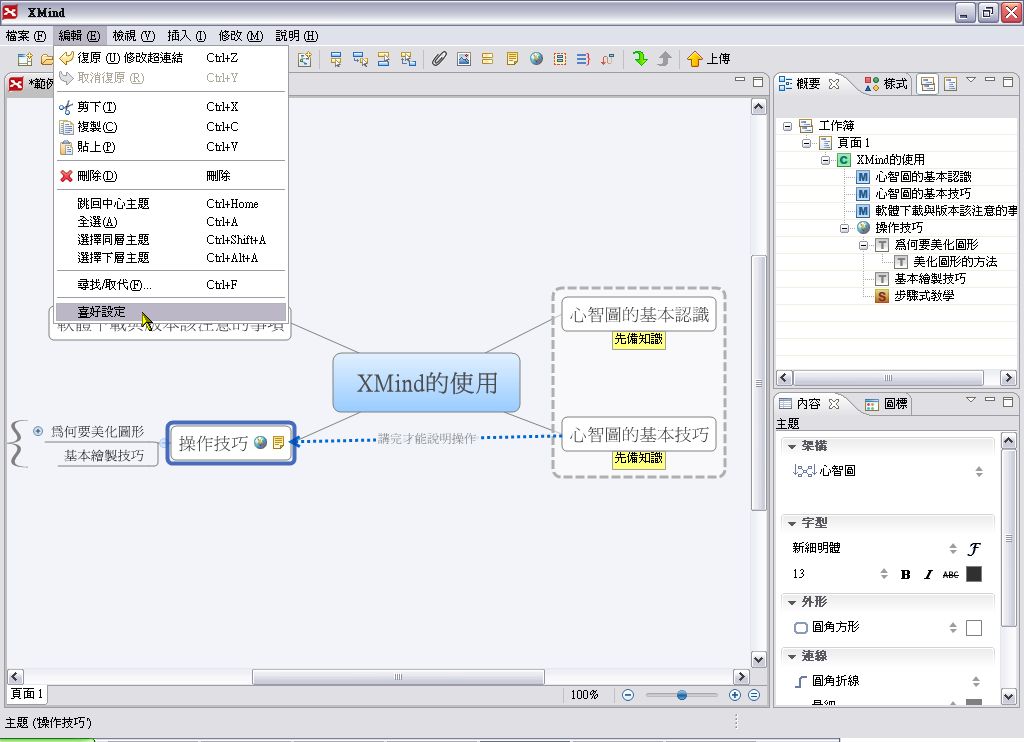
Task: Collapse 為何要美化圖形 node in outline
Action: point(863,245)
